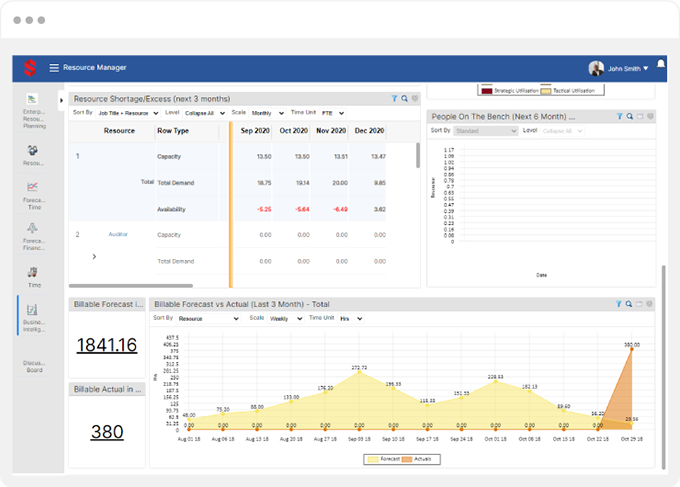Toggle the Strategic Utilisation legend swatch

[x=487, y=91]
